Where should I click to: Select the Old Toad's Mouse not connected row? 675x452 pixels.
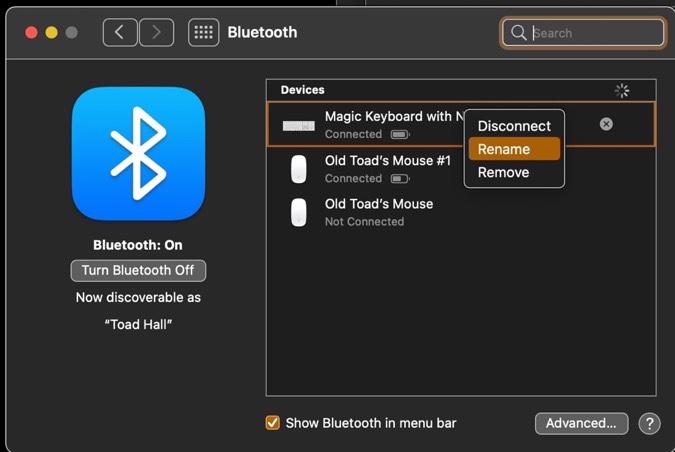tap(461, 212)
